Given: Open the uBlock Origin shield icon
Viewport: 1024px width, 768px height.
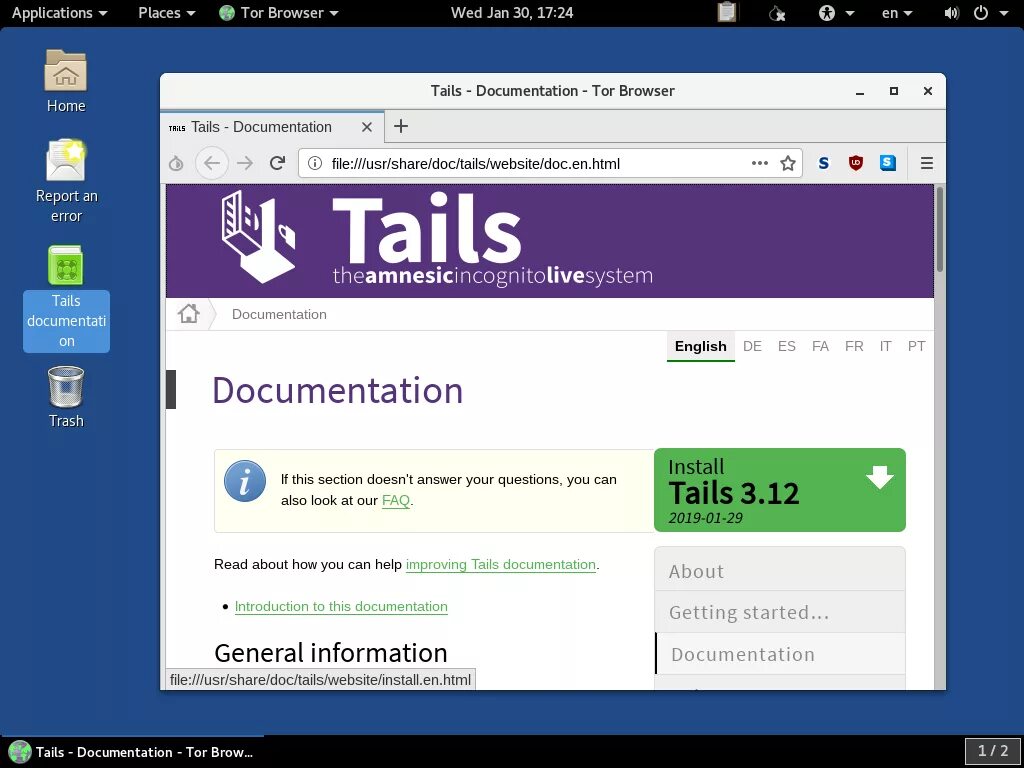Looking at the screenshot, I should tap(856, 163).
